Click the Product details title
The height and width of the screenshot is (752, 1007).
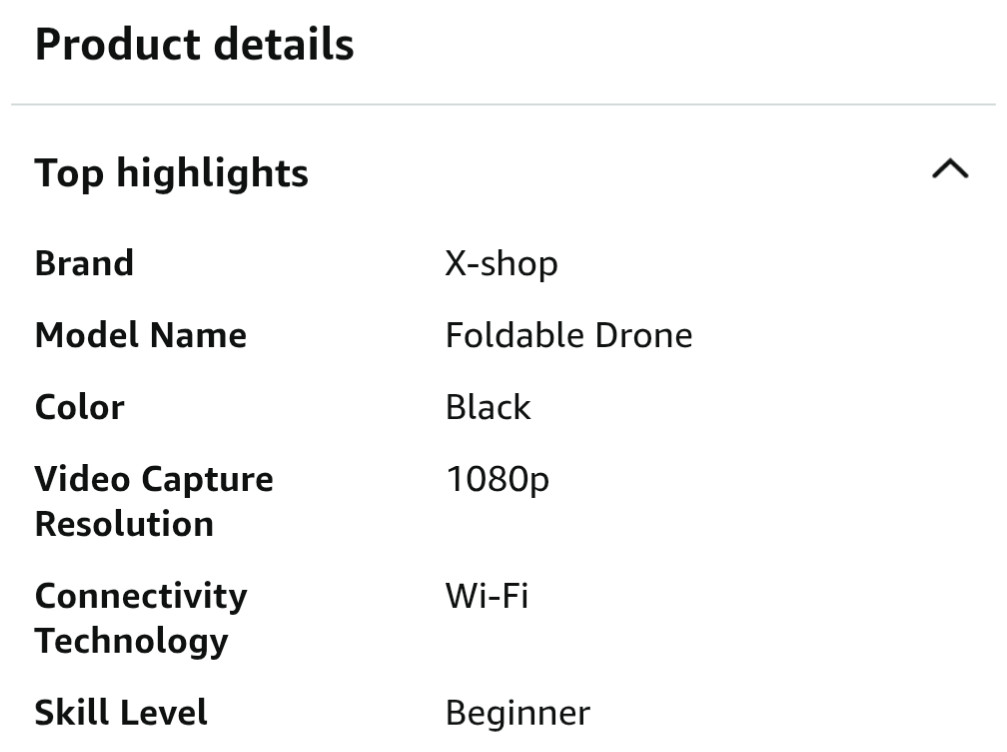click(194, 45)
